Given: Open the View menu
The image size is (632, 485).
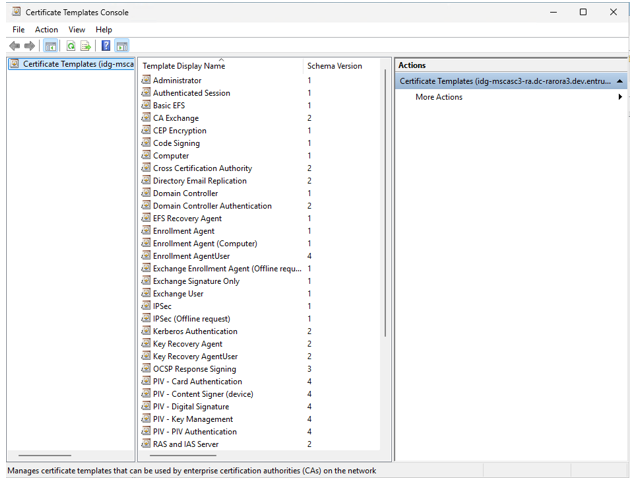Looking at the screenshot, I should (77, 30).
